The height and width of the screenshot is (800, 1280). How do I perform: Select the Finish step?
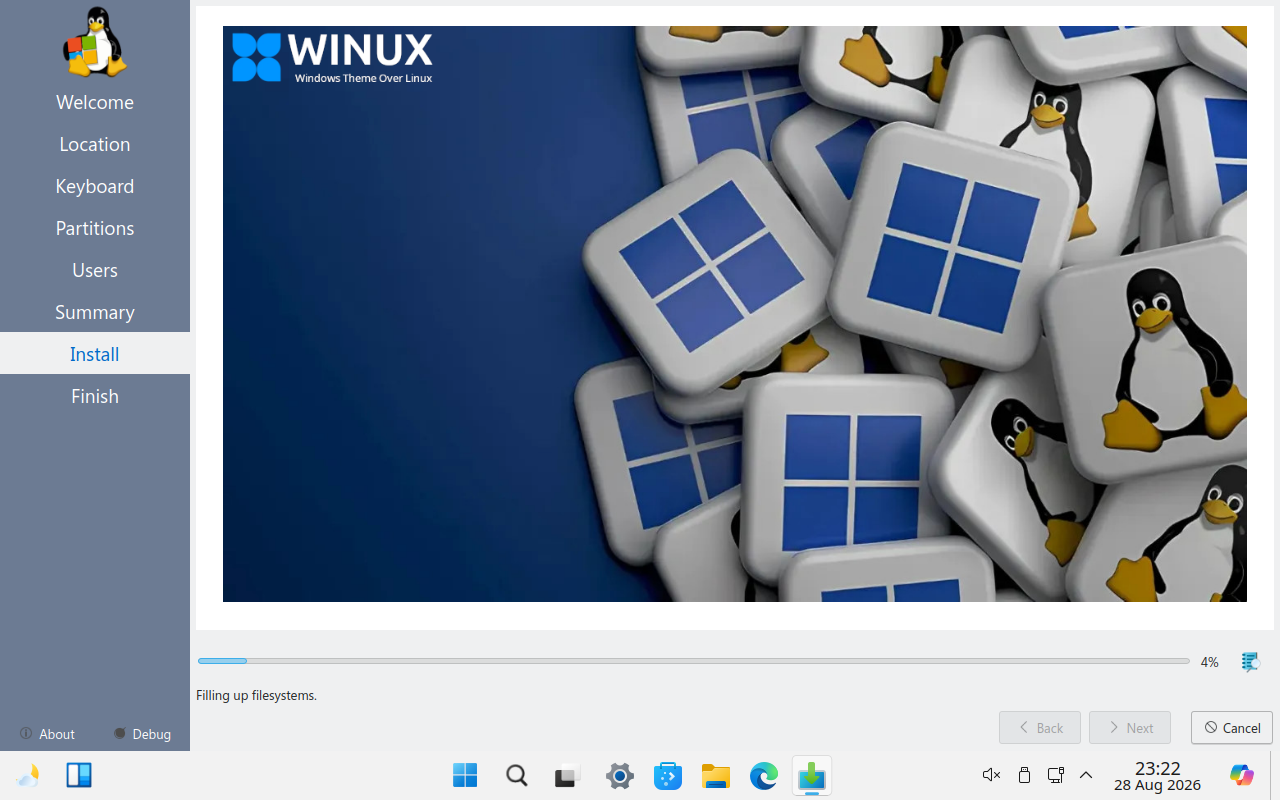[95, 396]
